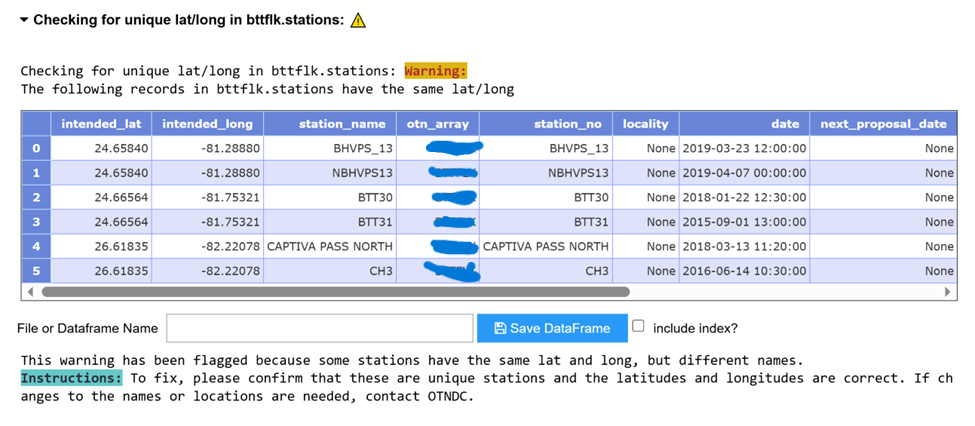Image resolution: width=975 pixels, height=426 pixels.
Task: Click station_name cell BHVPS_13
Action: [x=330, y=149]
